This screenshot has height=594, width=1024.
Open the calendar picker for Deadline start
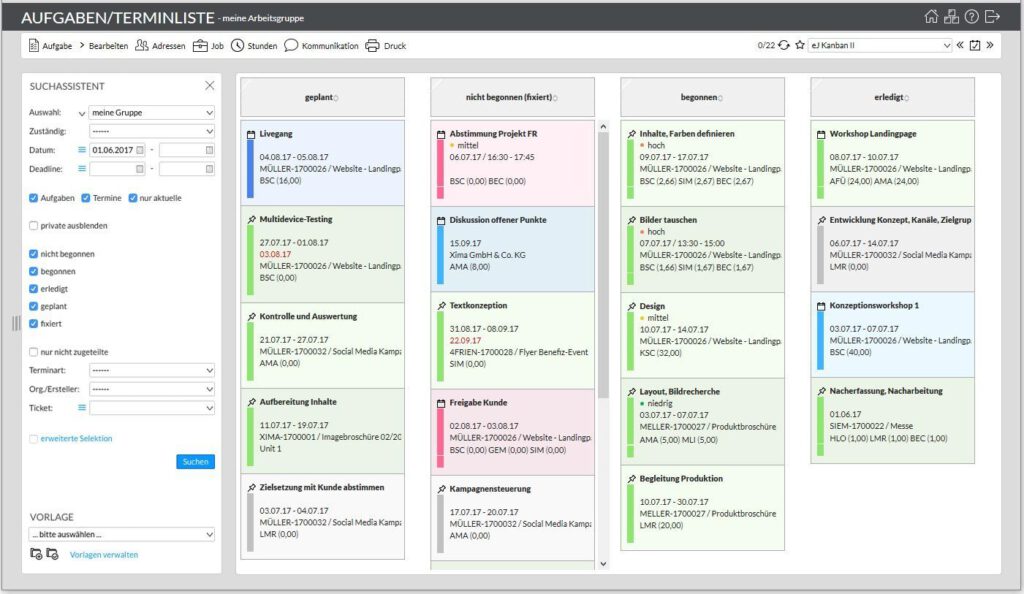point(140,169)
